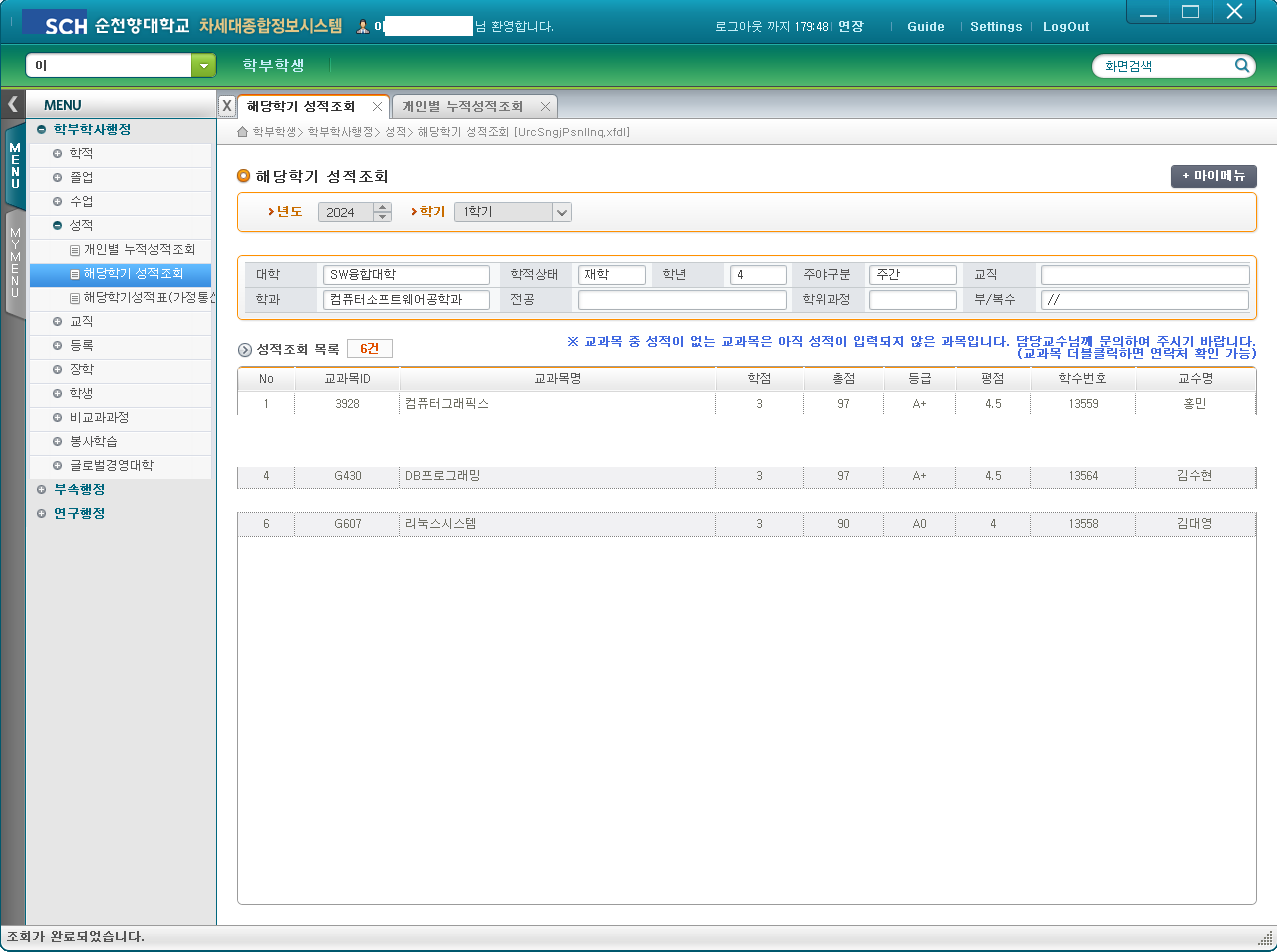Close all tabs with the X box
1277x952 pixels.
click(227, 106)
